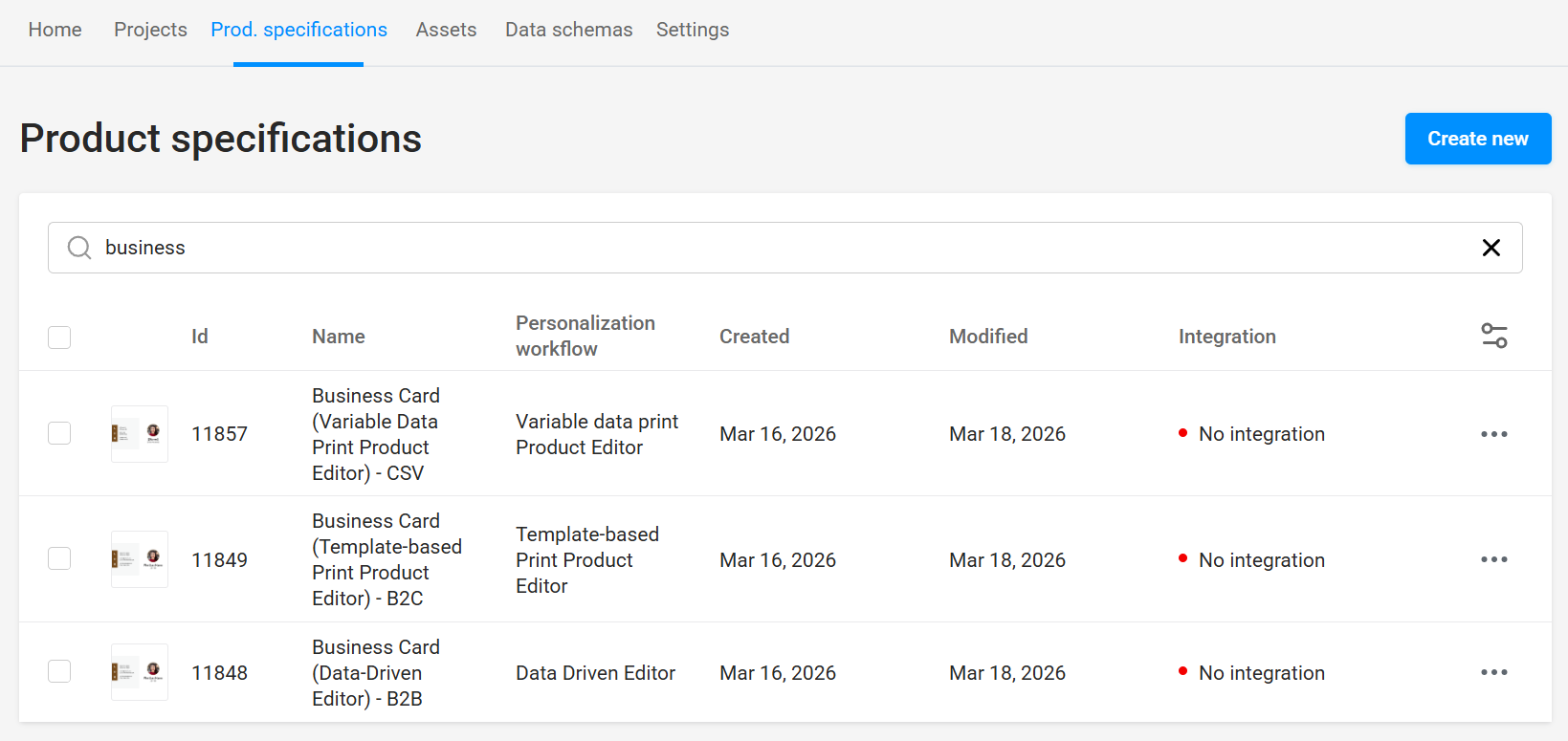This screenshot has height=741, width=1568.
Task: Open Business Card (Data-Driven Editor) - B2B
Action: click(375, 672)
